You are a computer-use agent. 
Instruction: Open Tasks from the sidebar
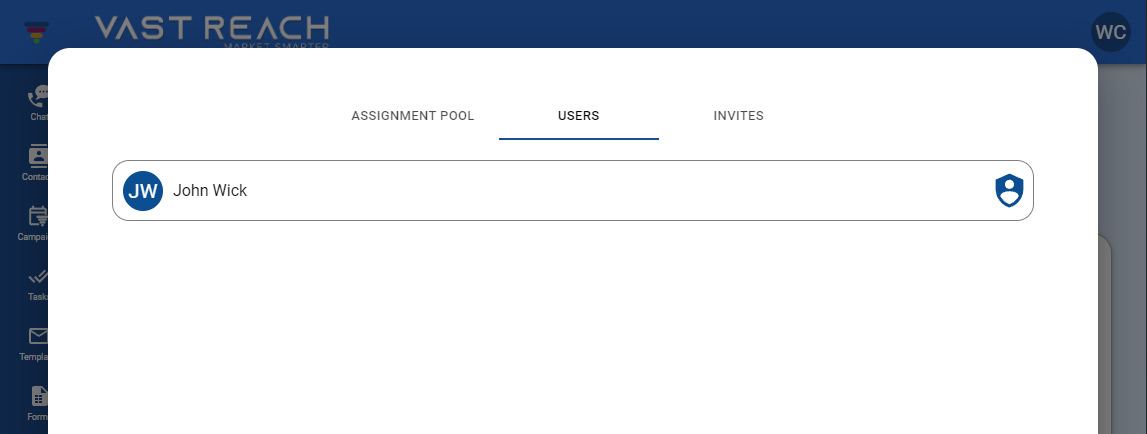click(x=38, y=283)
